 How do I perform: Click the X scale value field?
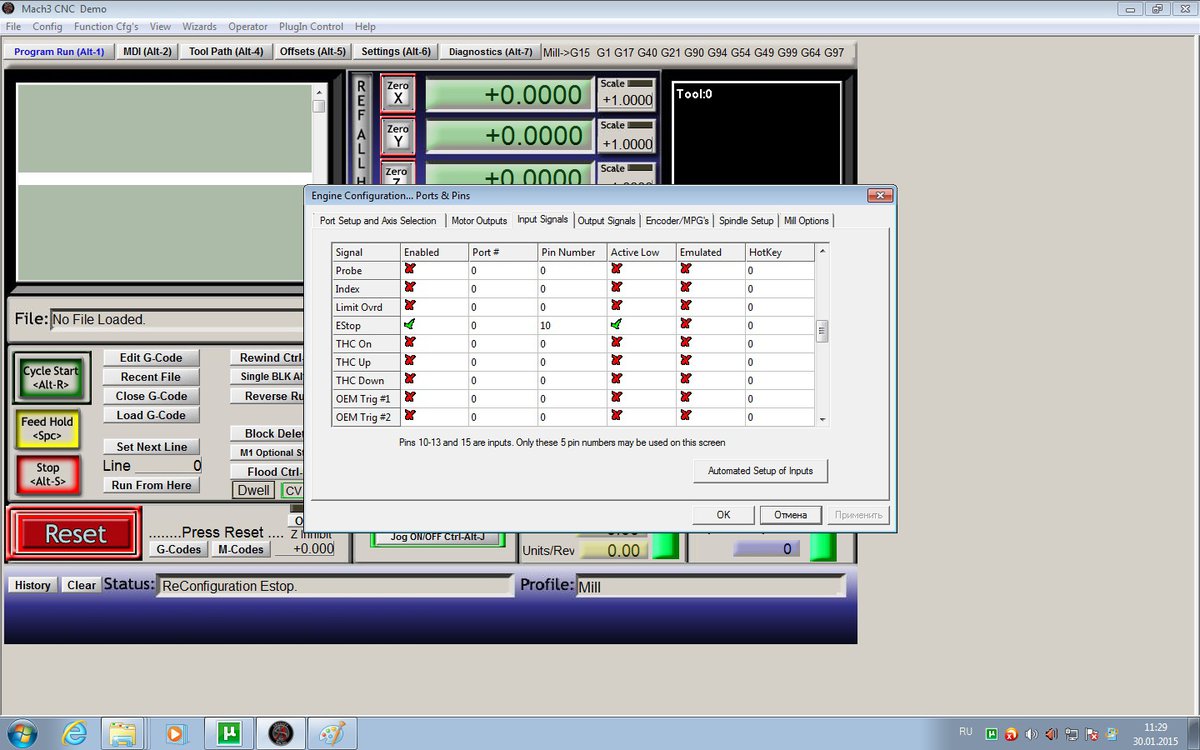tap(626, 100)
